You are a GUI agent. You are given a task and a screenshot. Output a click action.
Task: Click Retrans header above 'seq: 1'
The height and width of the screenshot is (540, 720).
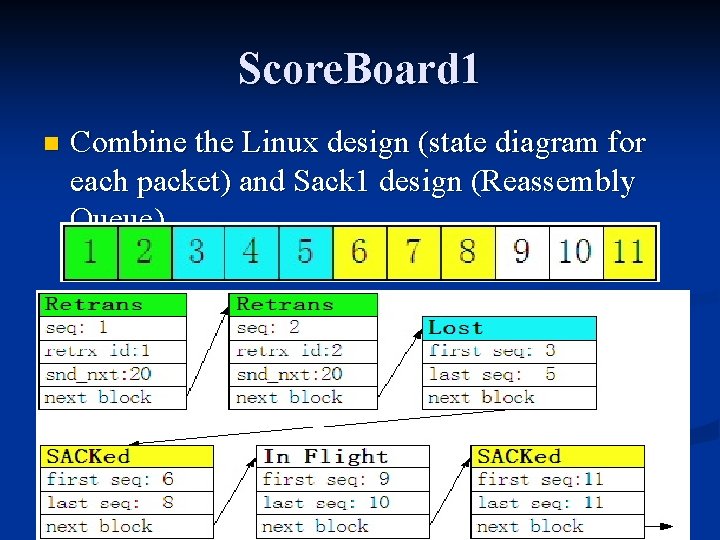coord(113,305)
